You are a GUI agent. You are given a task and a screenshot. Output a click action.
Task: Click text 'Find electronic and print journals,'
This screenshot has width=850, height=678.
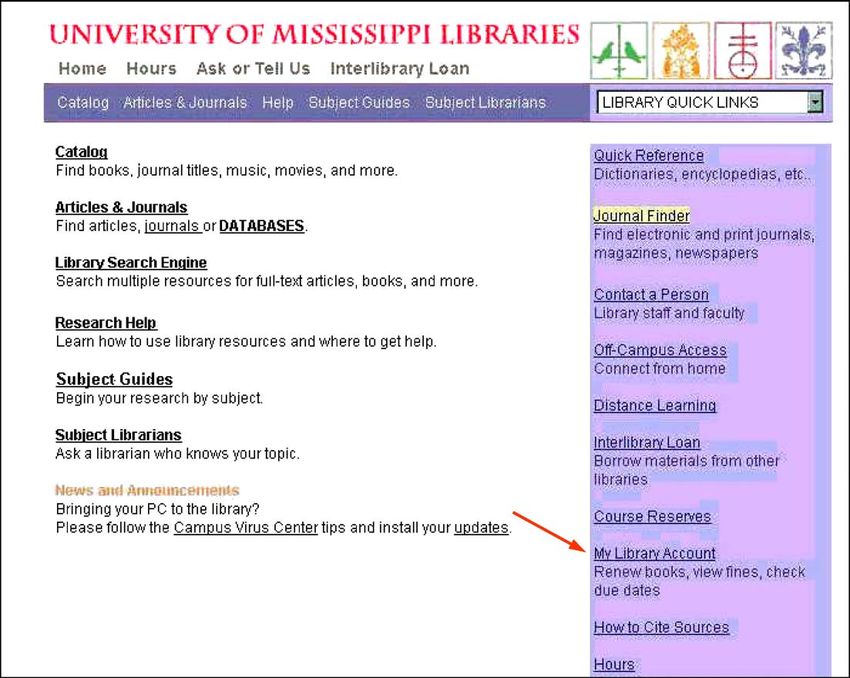point(704,234)
